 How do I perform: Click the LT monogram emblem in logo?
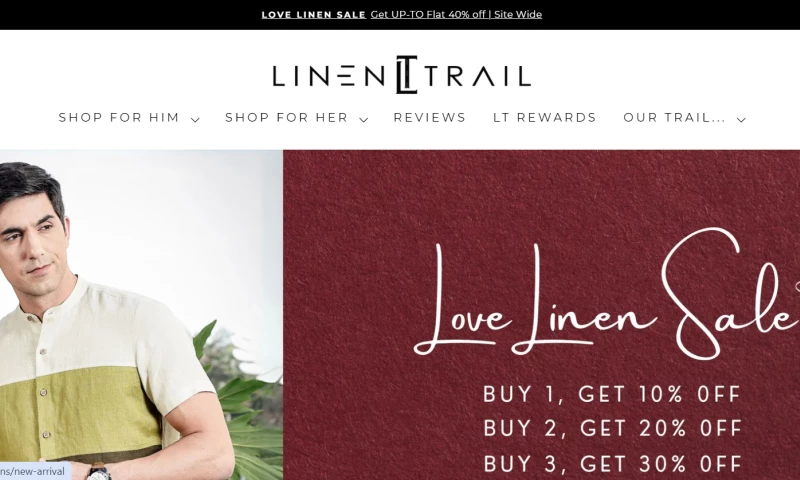407,75
